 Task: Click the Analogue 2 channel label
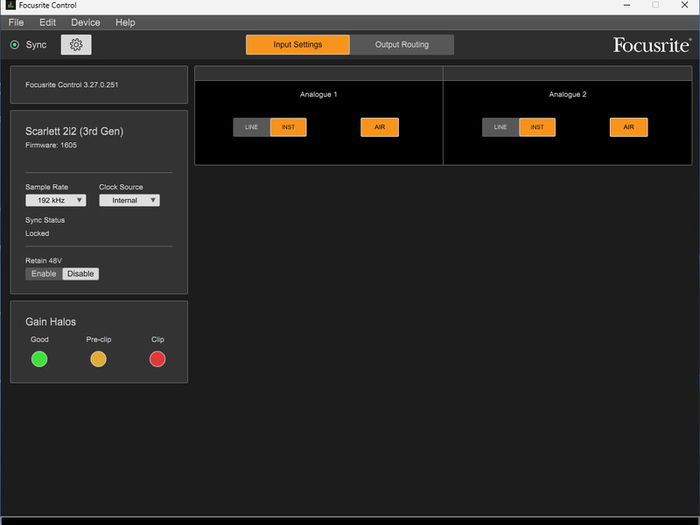point(567,94)
